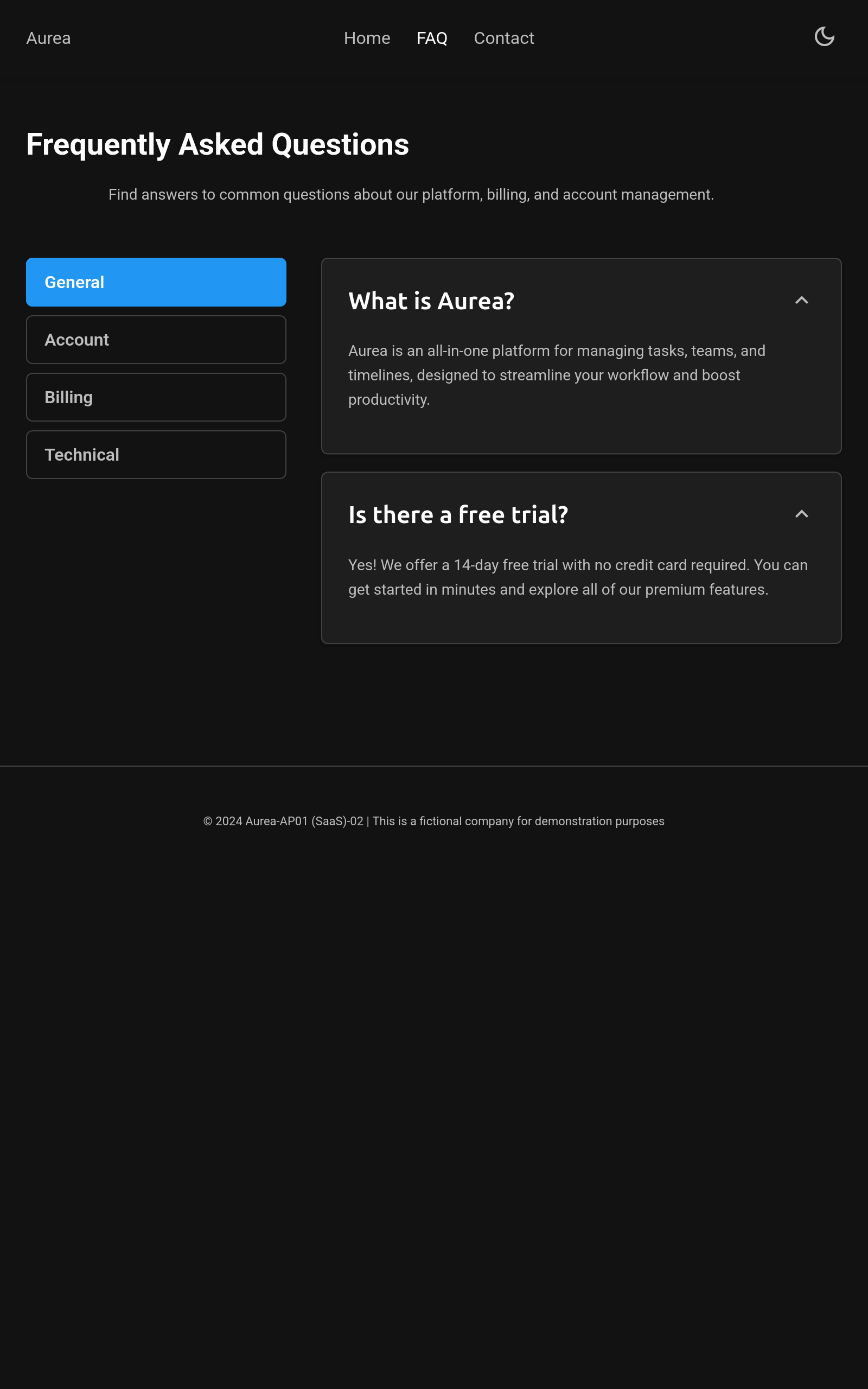Show the Technical questions category
The height and width of the screenshot is (1389, 868).
pos(156,455)
